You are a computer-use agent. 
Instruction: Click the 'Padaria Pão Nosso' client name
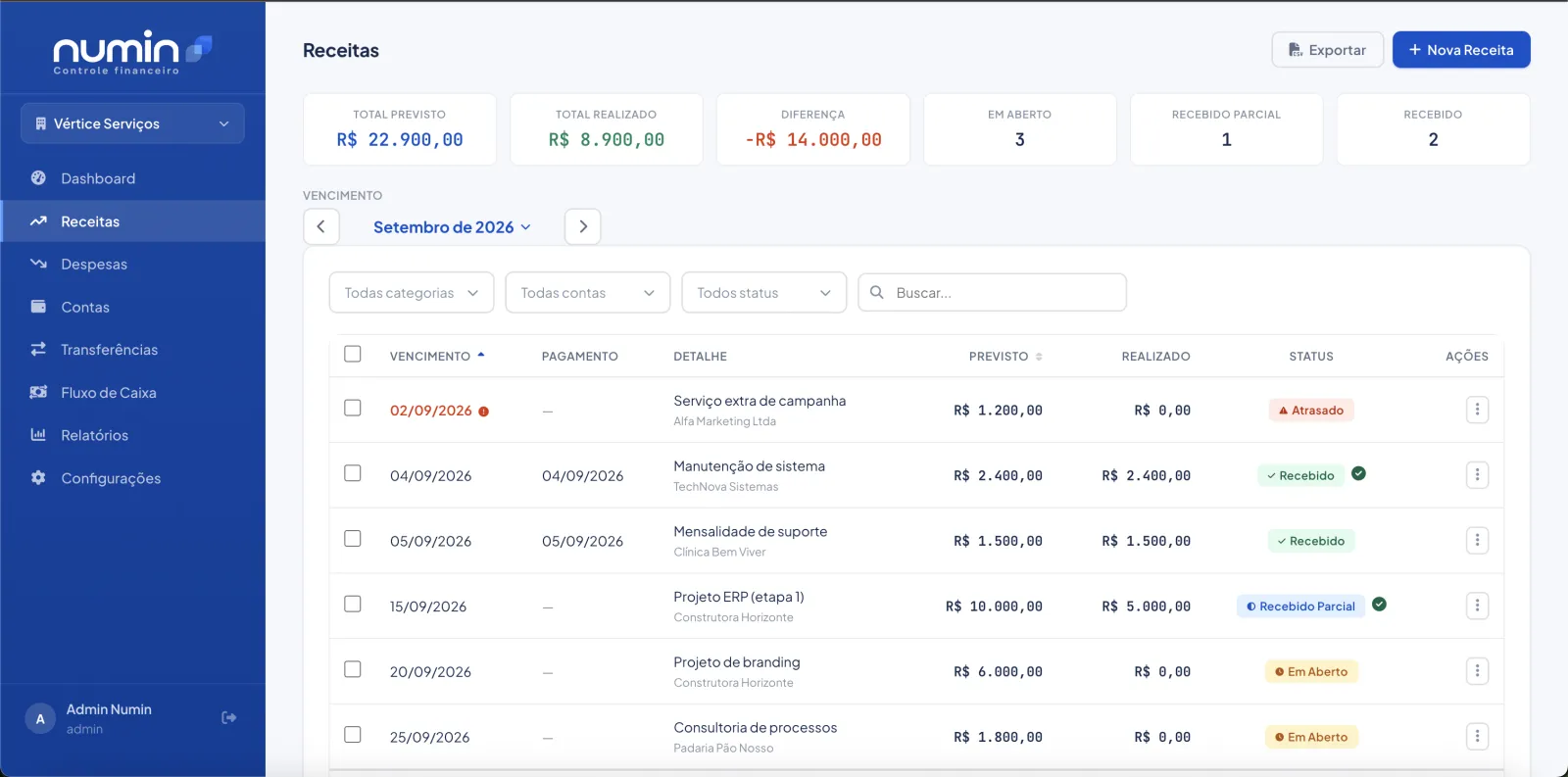(x=723, y=749)
